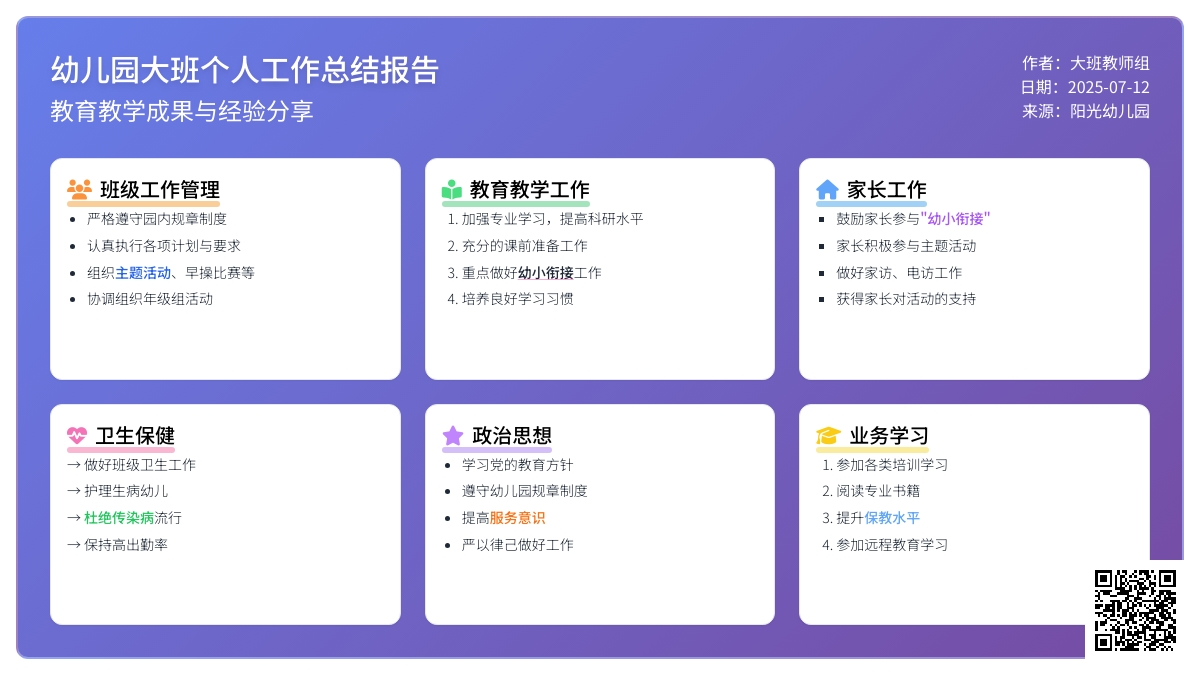This screenshot has width=1200, height=675.
Task: Click the line → 护理生病幼儿
Action: 117,491
